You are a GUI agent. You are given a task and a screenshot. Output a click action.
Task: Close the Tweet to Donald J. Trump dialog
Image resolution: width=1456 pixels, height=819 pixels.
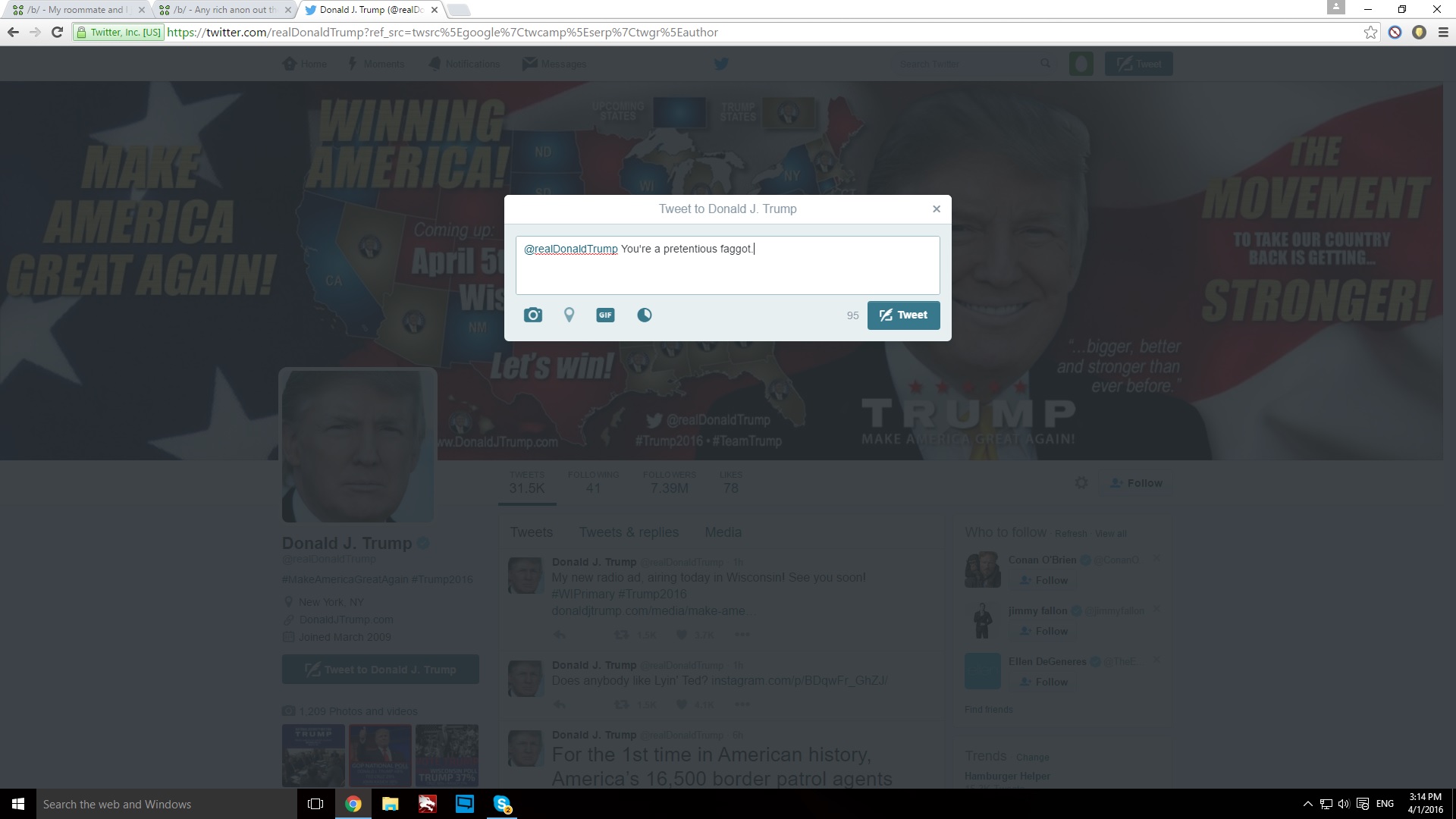pos(937,209)
